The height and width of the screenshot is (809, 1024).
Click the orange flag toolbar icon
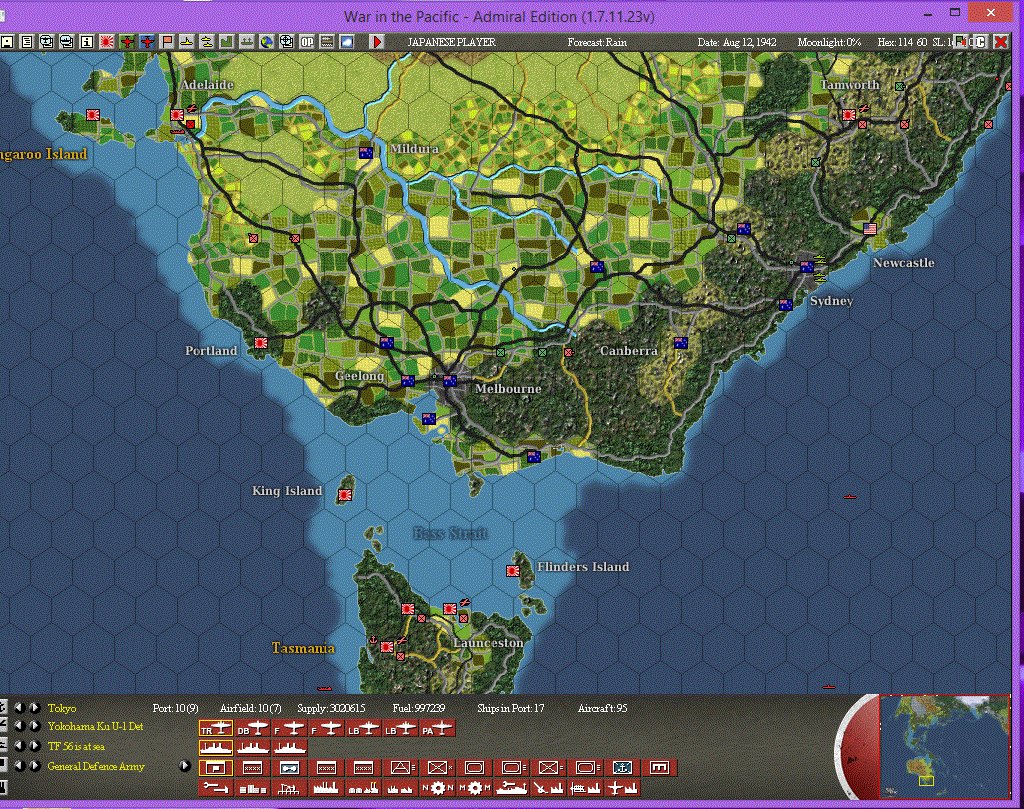[167, 42]
